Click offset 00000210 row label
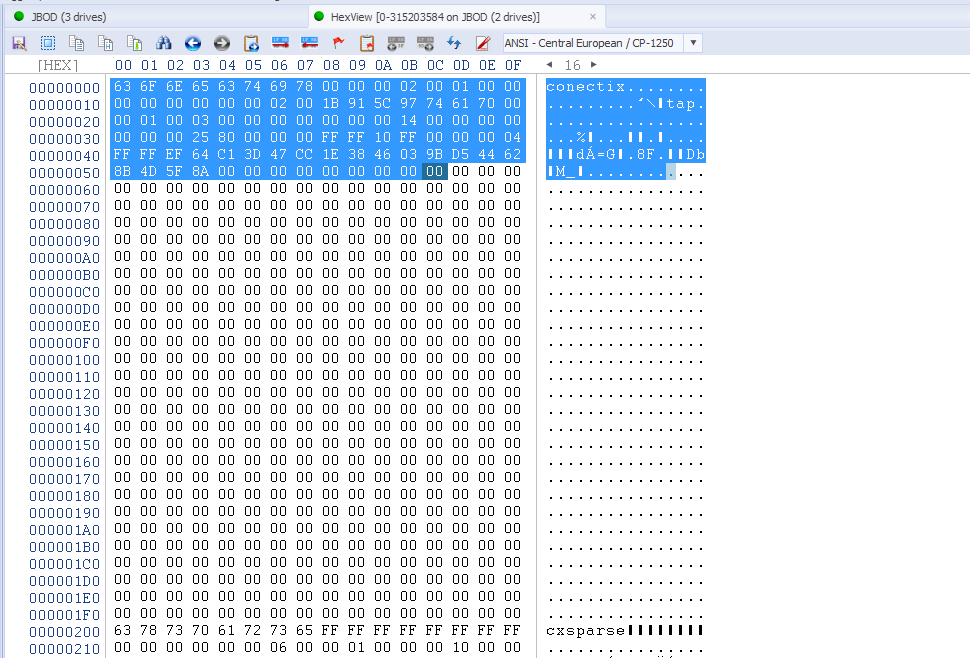The image size is (970, 658). 64,649
